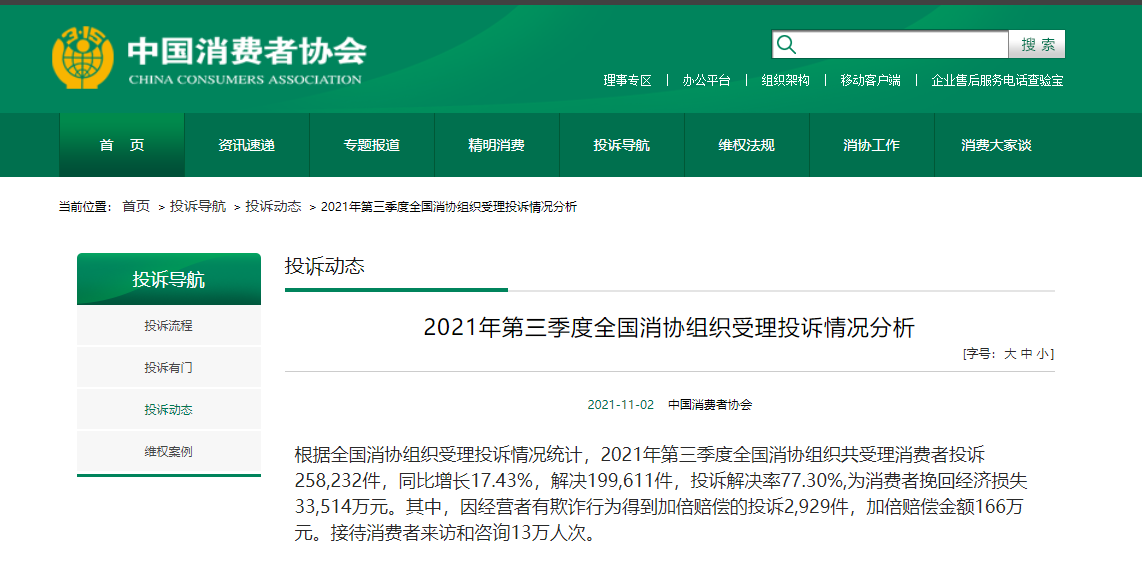The width and height of the screenshot is (1142, 574).
Task: Open the 专题报道 navigation tab
Action: point(371,145)
